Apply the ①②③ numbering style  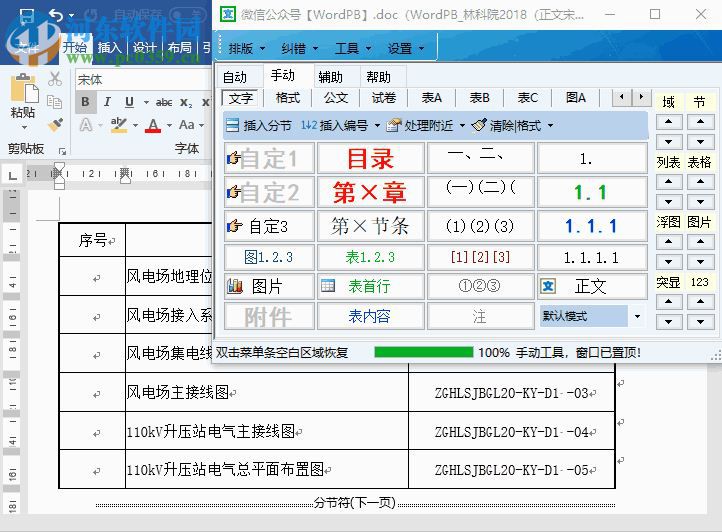click(x=480, y=286)
